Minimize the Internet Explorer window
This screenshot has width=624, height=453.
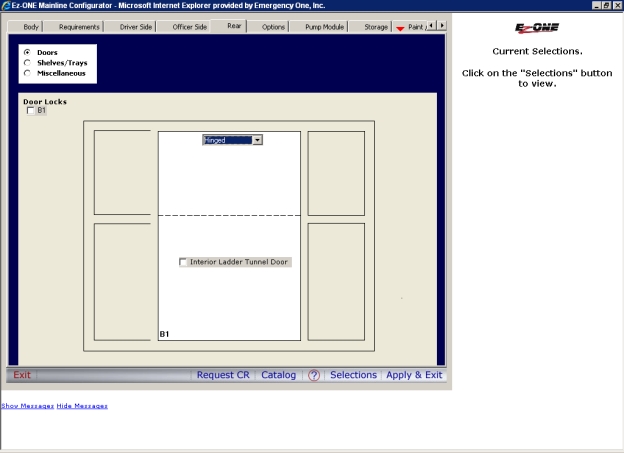[x=597, y=5]
